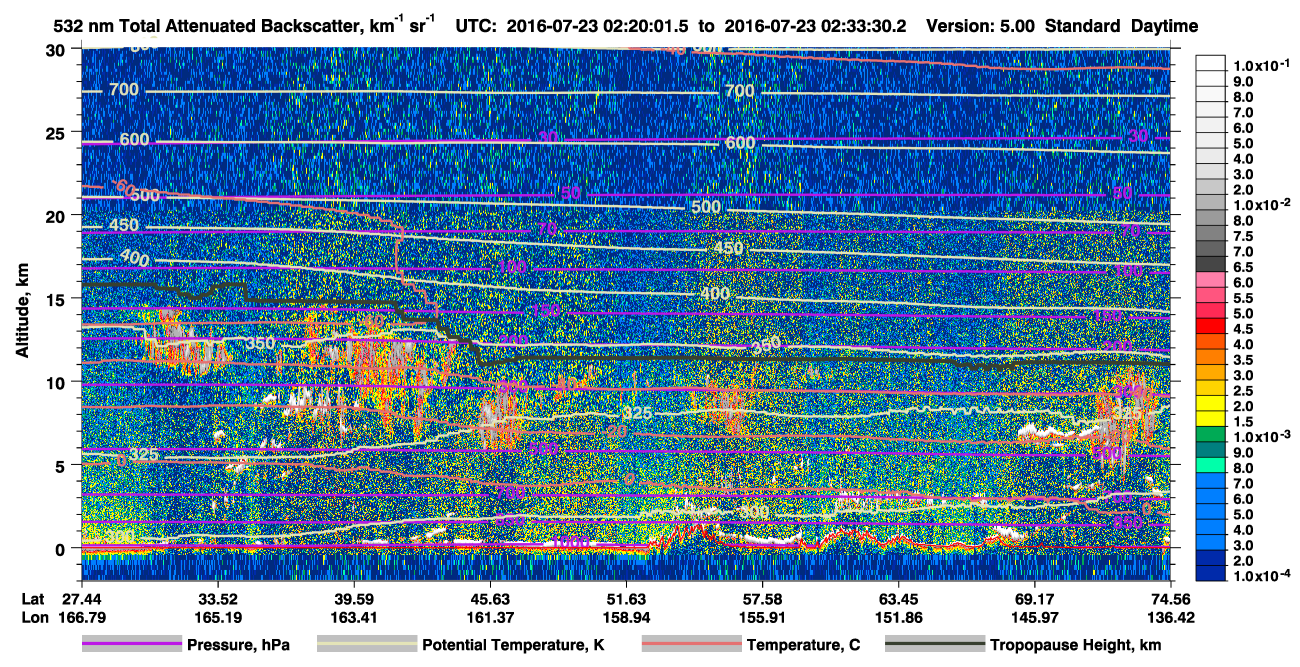Click colorbar label 1.0x10-2
This screenshot has width=1300, height=667.
pos(1264,205)
